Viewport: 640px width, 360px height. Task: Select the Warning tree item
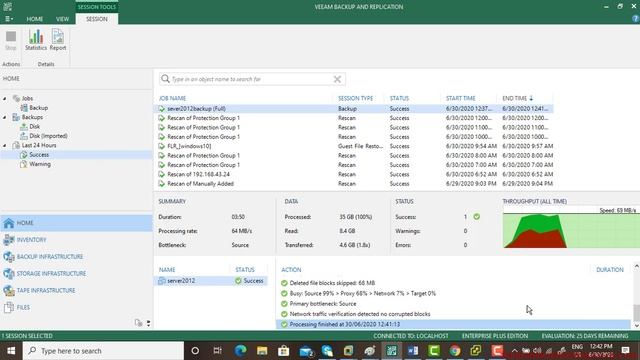point(40,164)
